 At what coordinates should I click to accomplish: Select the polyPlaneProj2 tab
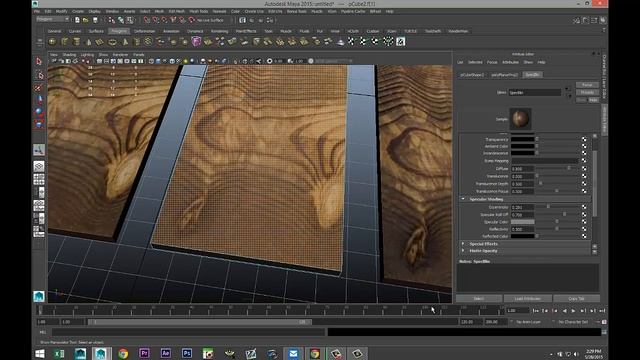(504, 75)
